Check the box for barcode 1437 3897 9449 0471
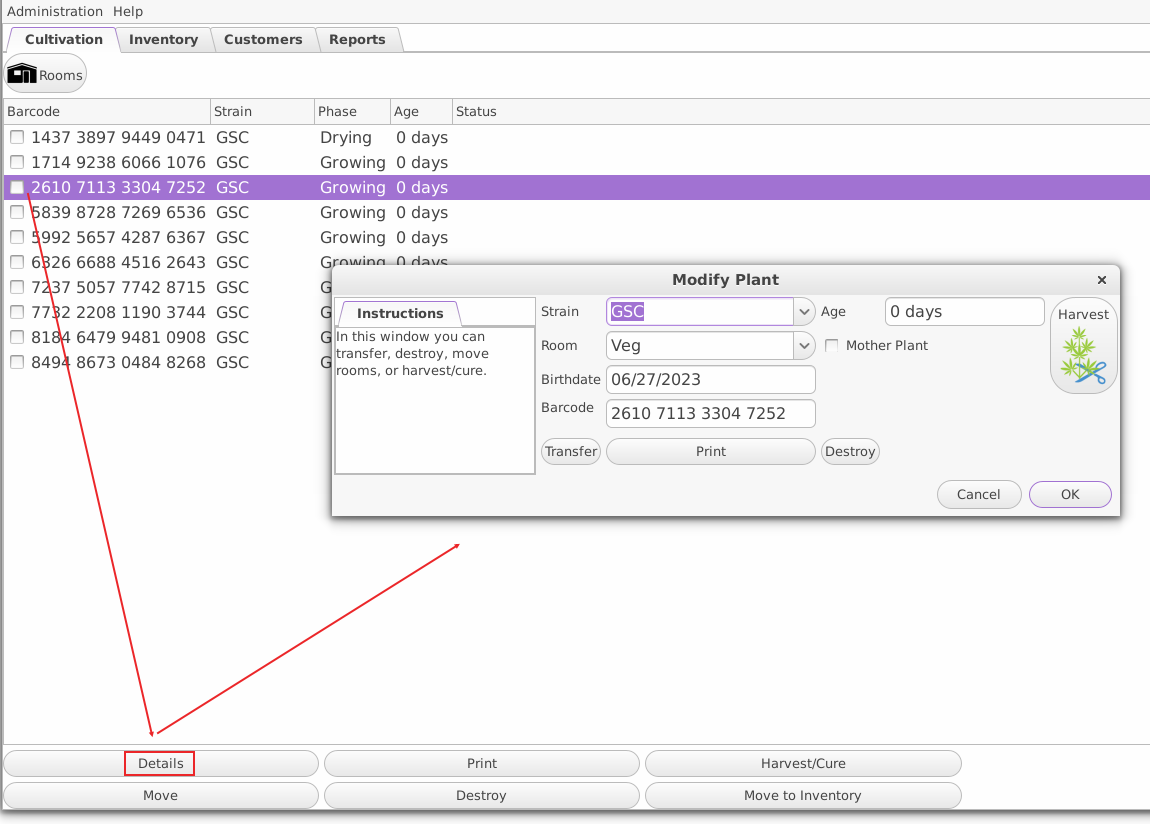1150x824 pixels. [x=17, y=138]
